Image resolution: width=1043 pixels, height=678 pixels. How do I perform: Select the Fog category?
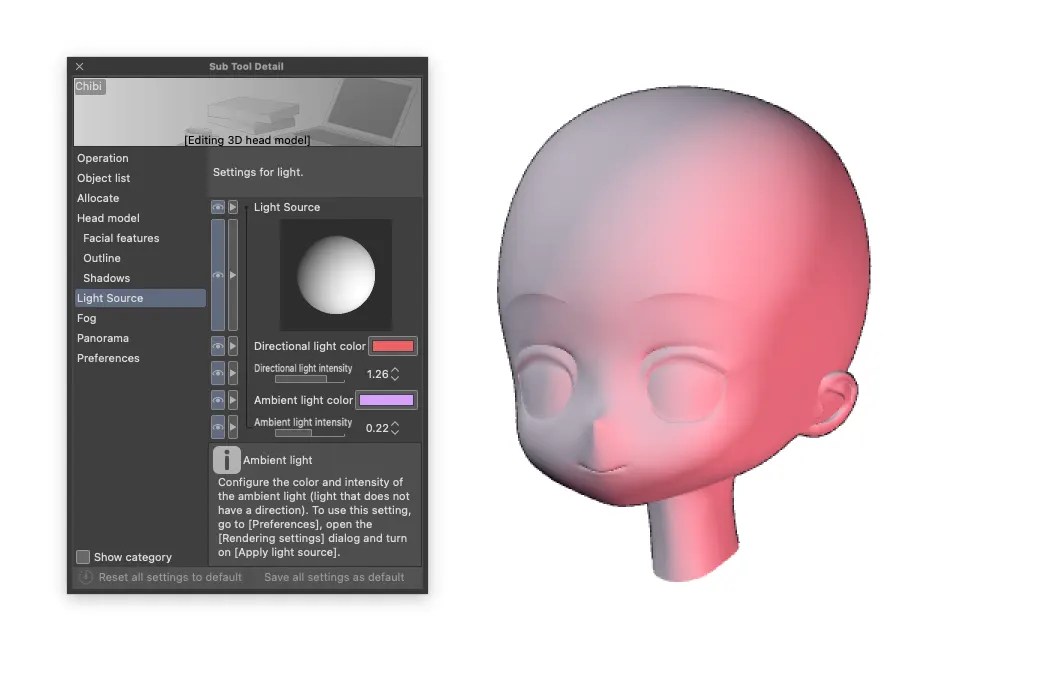86,318
